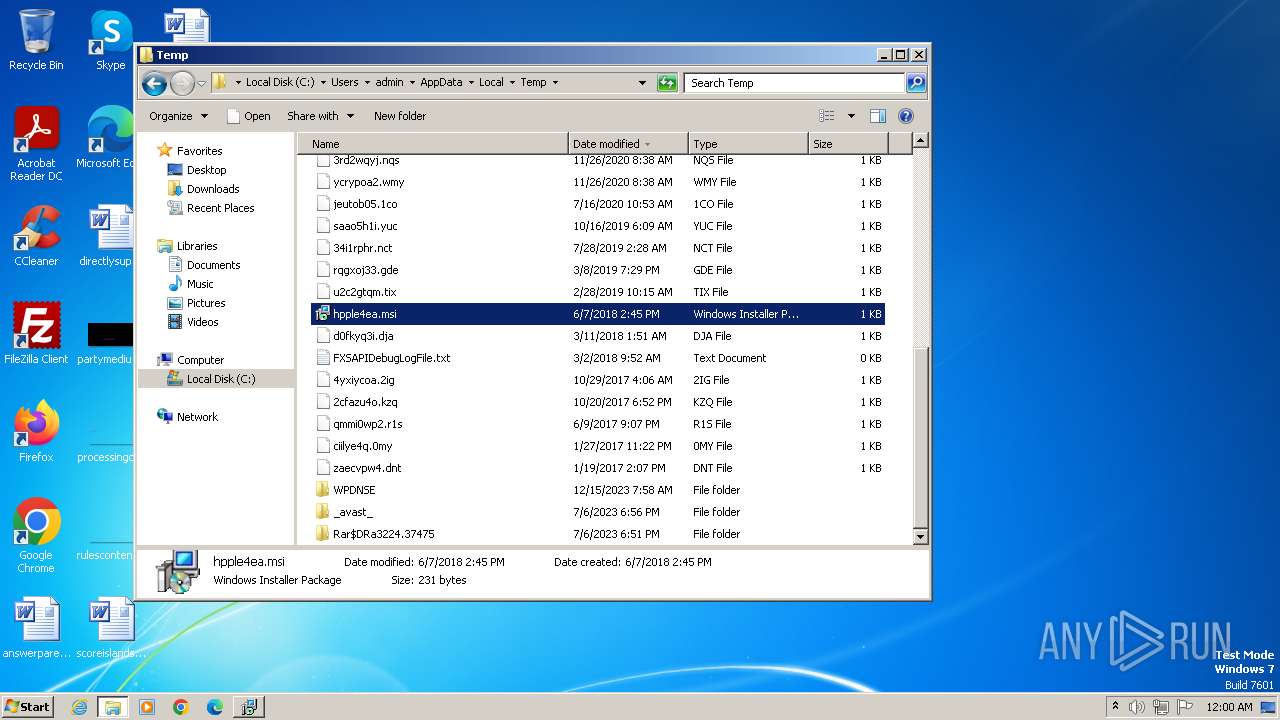
Task: Click Local Disk (C:) in the breadcrumb
Action: pyautogui.click(x=279, y=83)
